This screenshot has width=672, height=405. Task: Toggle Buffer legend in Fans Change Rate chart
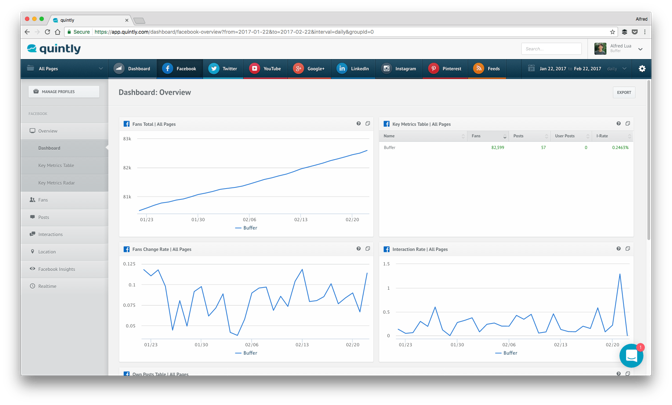(246, 353)
